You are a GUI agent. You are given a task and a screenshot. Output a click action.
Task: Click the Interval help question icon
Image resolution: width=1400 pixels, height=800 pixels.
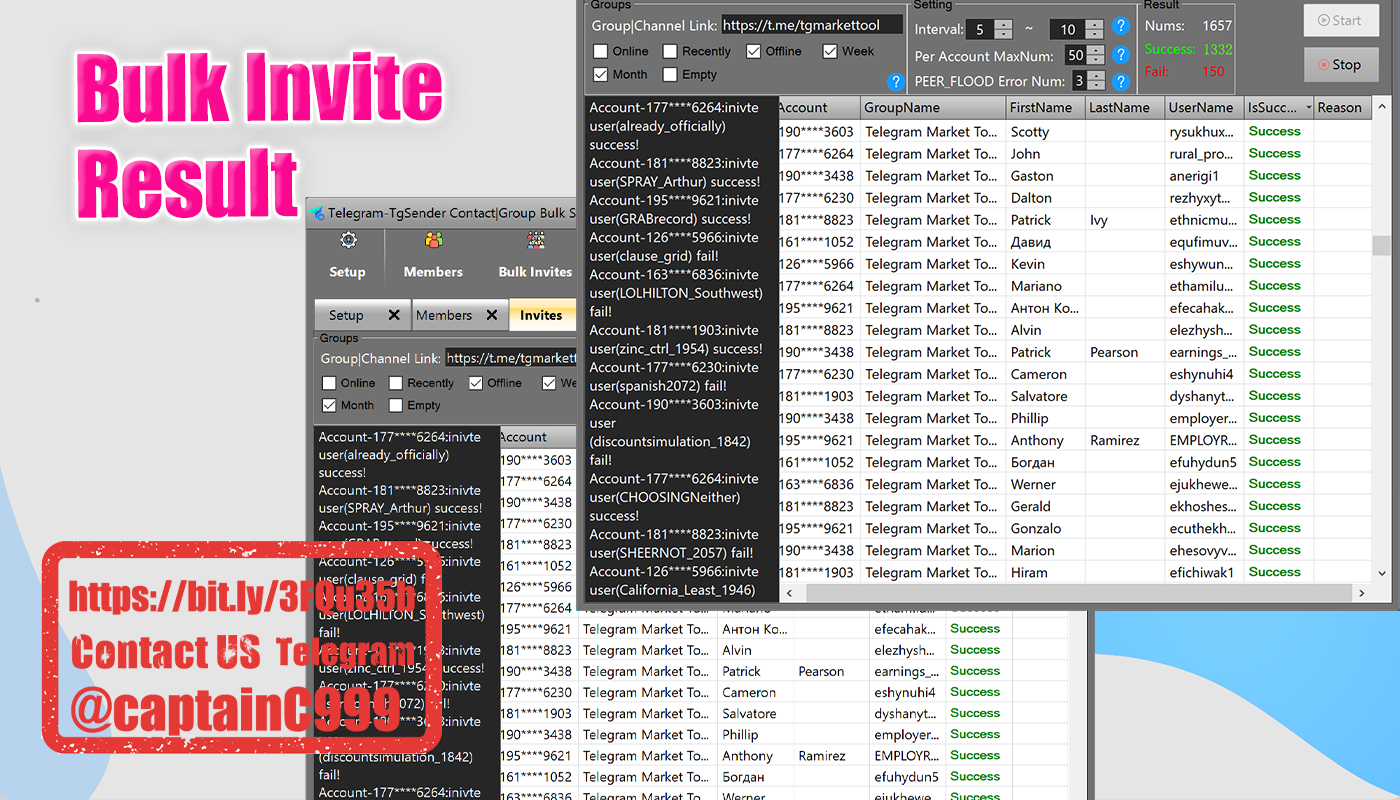(x=1119, y=28)
